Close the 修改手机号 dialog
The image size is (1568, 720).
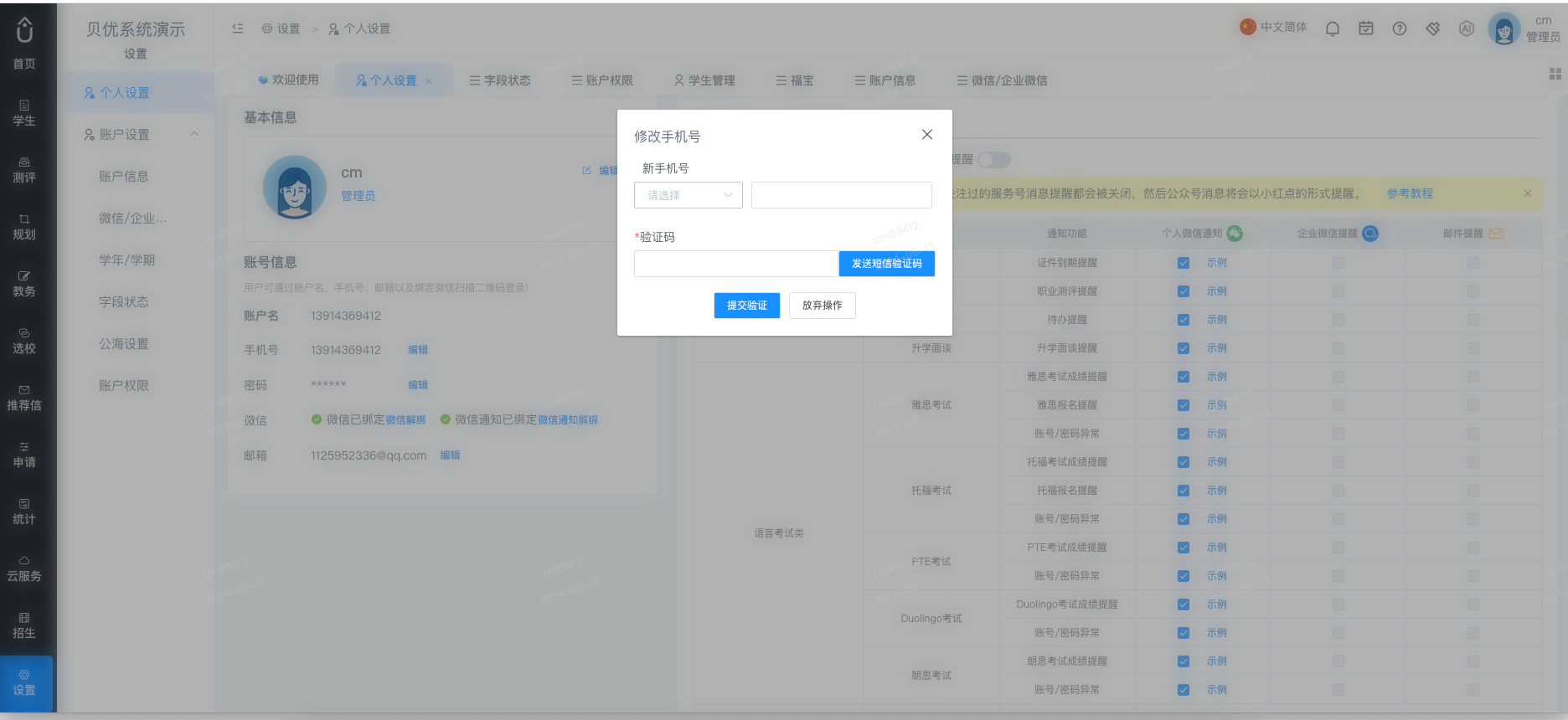(927, 135)
